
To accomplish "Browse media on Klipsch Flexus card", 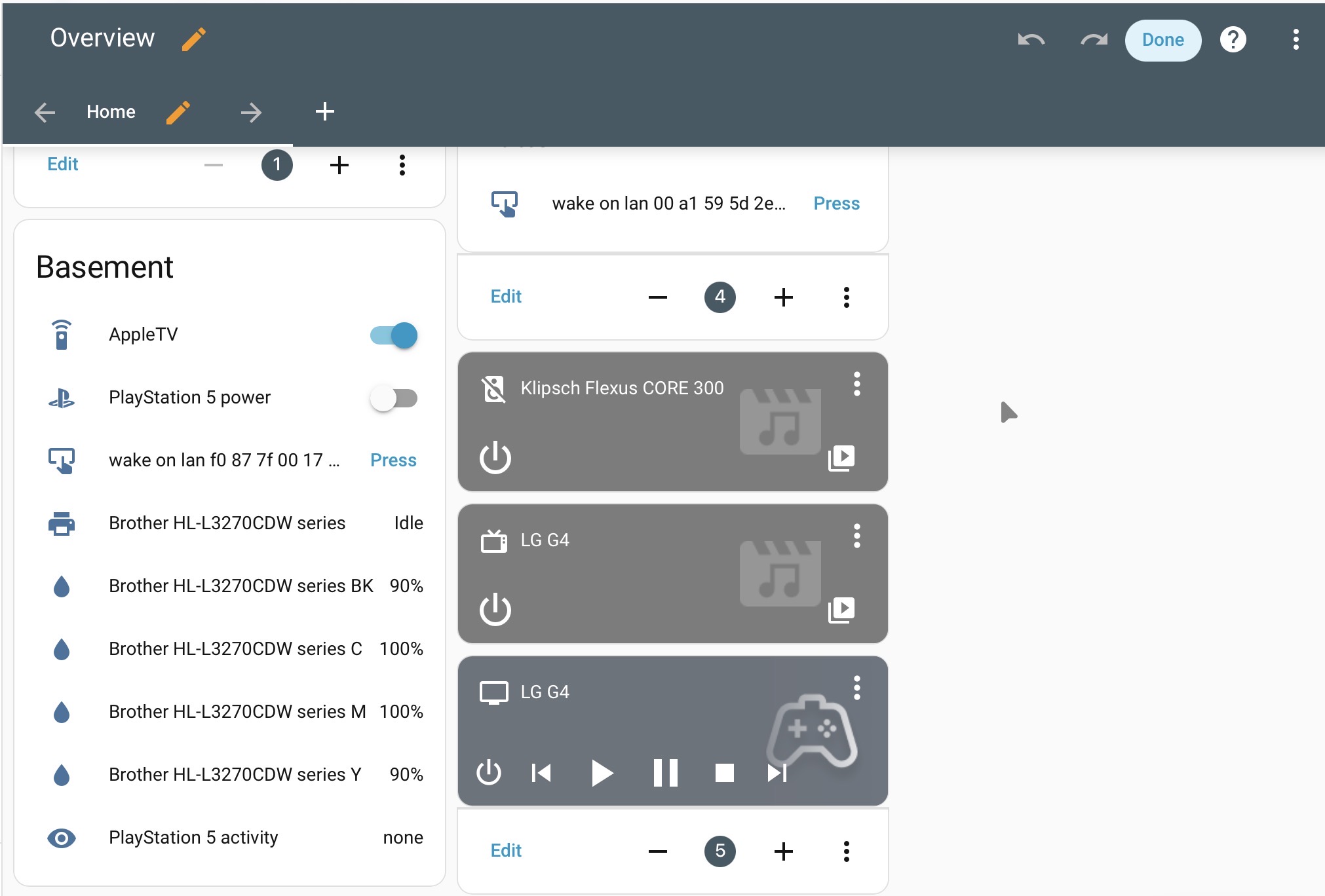I will (x=841, y=458).
